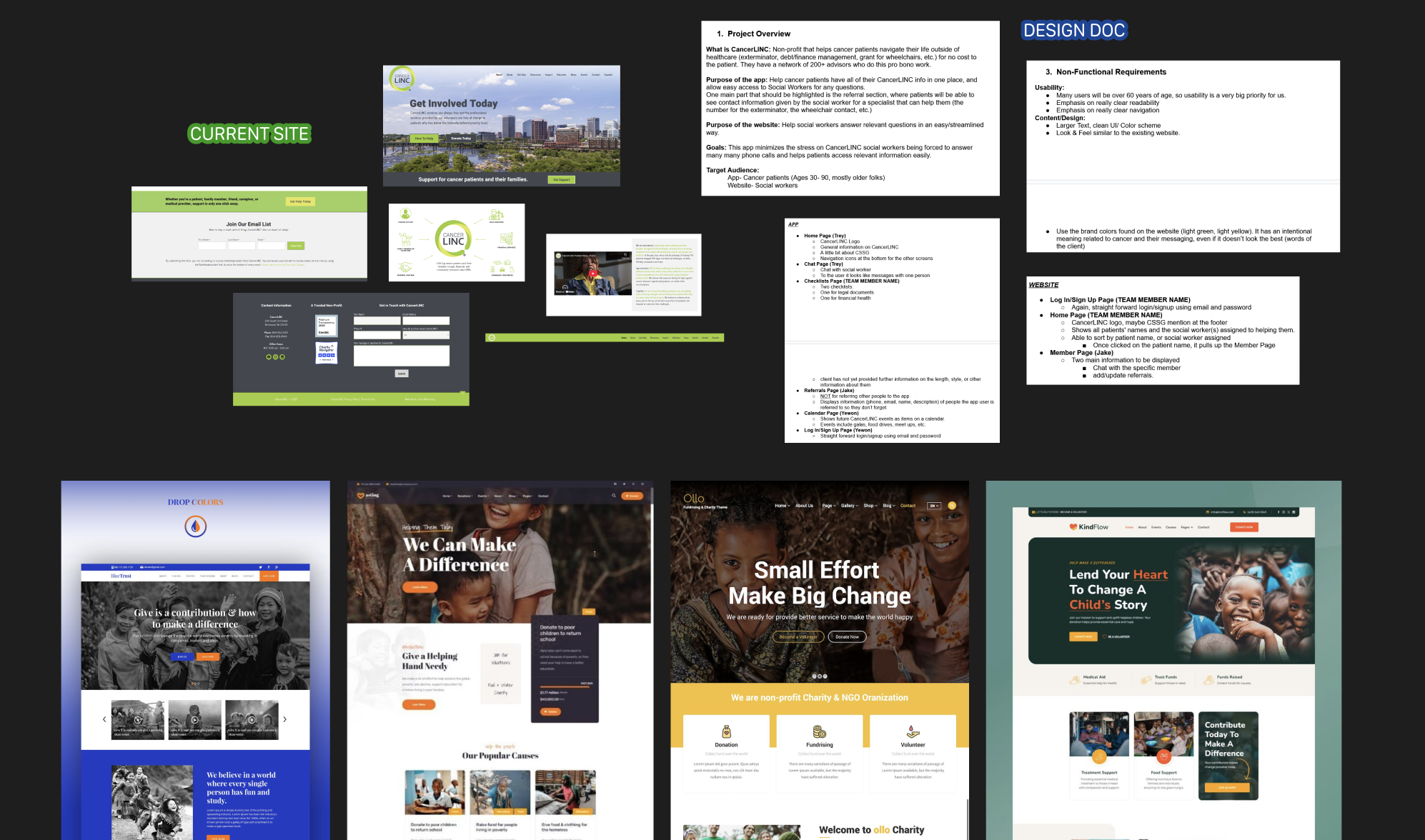Viewport: 1425px width, 840px height.
Task: Click the Medical Aid hand icon on KindFlow
Action: click(1075, 680)
